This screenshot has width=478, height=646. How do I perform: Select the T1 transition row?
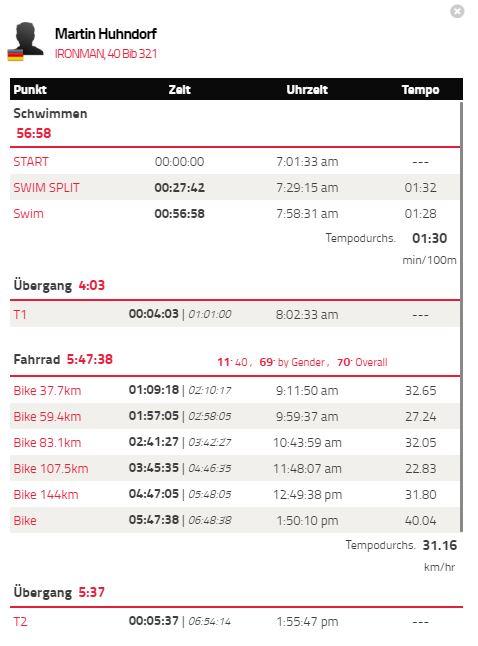click(234, 314)
